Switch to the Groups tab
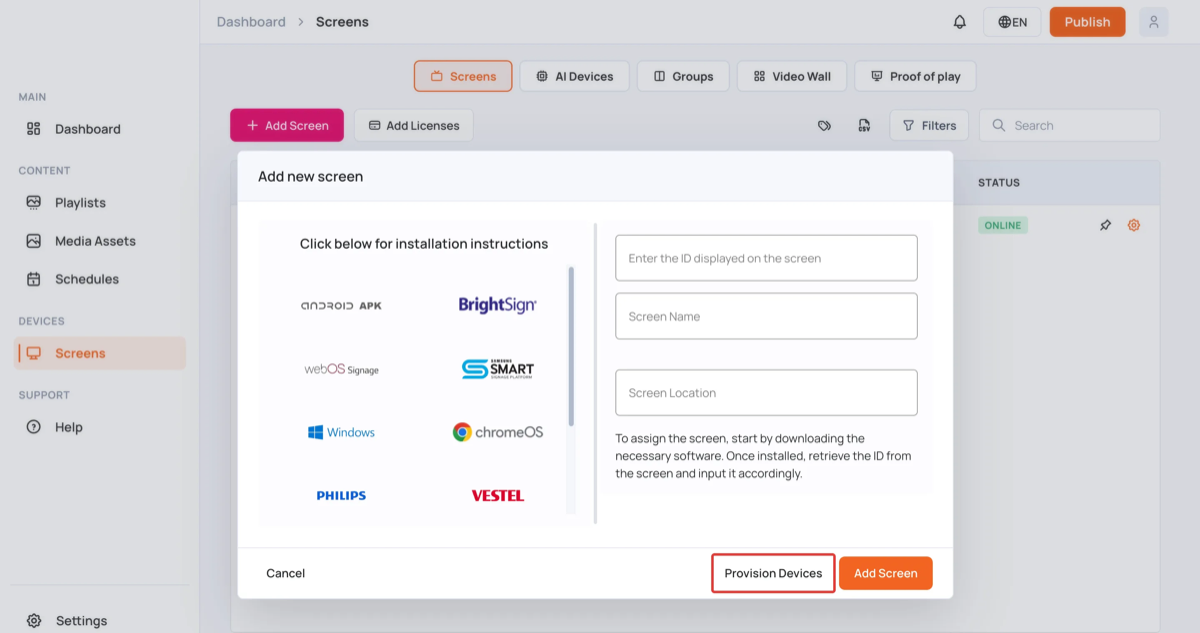Viewport: 1200px width, 633px height. (683, 76)
